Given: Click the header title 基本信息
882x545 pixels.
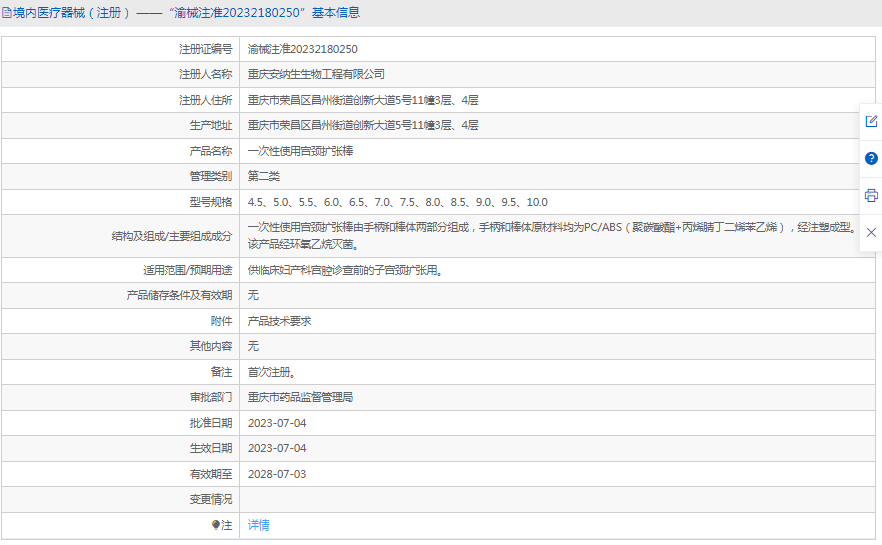Looking at the screenshot, I should pyautogui.click(x=336, y=12).
